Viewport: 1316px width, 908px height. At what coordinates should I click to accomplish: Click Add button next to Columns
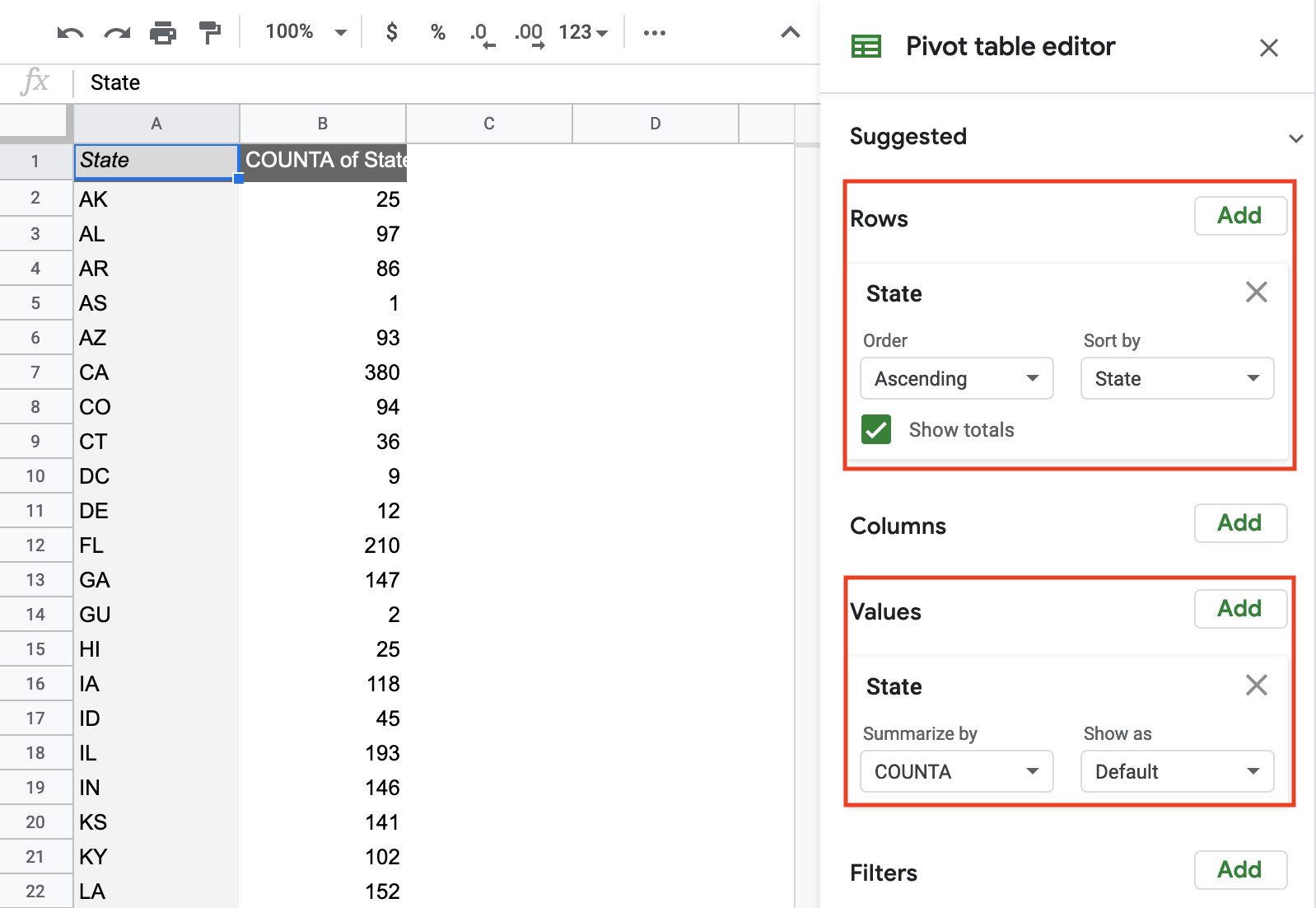1240,523
